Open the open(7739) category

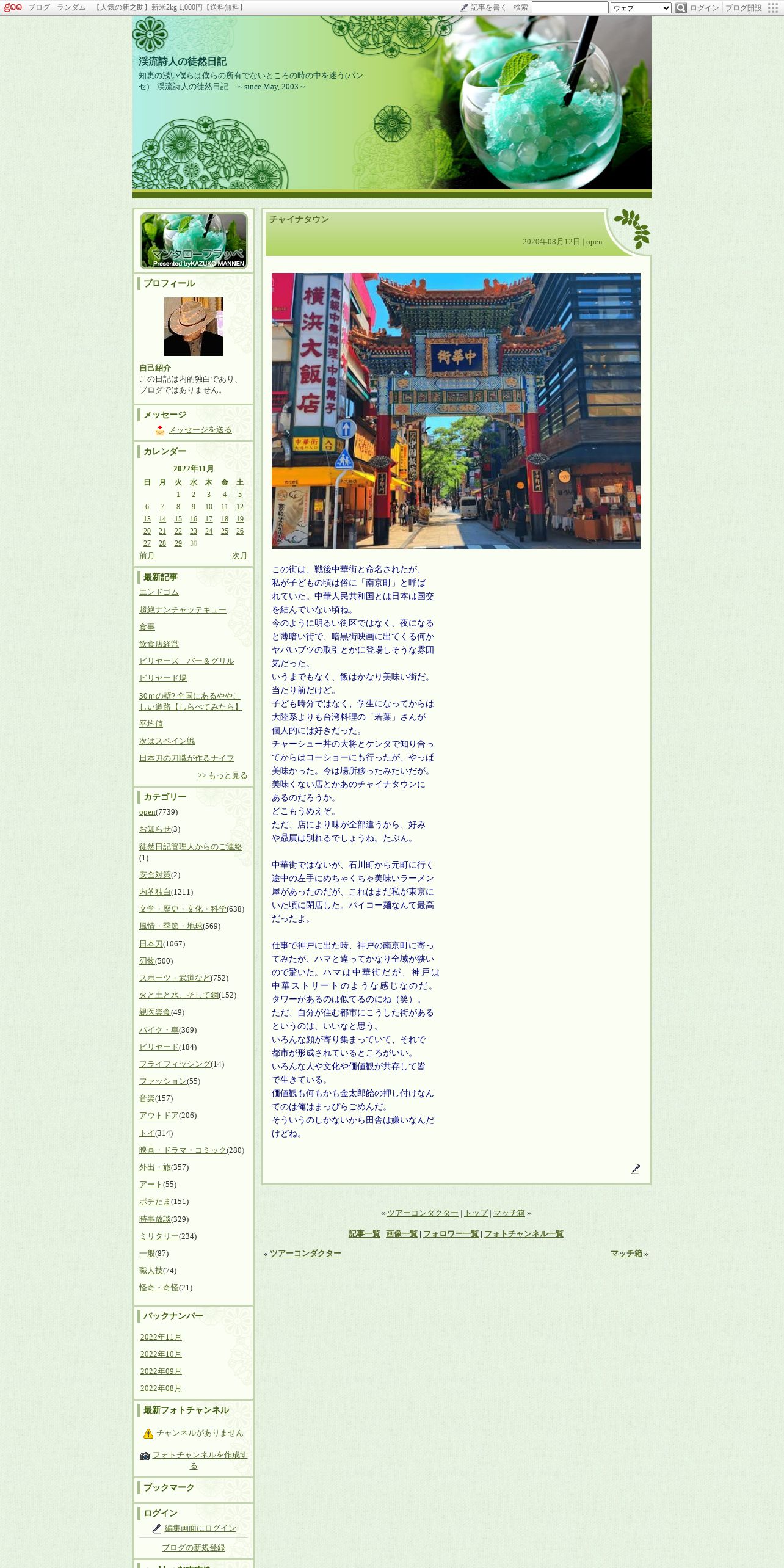(147, 812)
